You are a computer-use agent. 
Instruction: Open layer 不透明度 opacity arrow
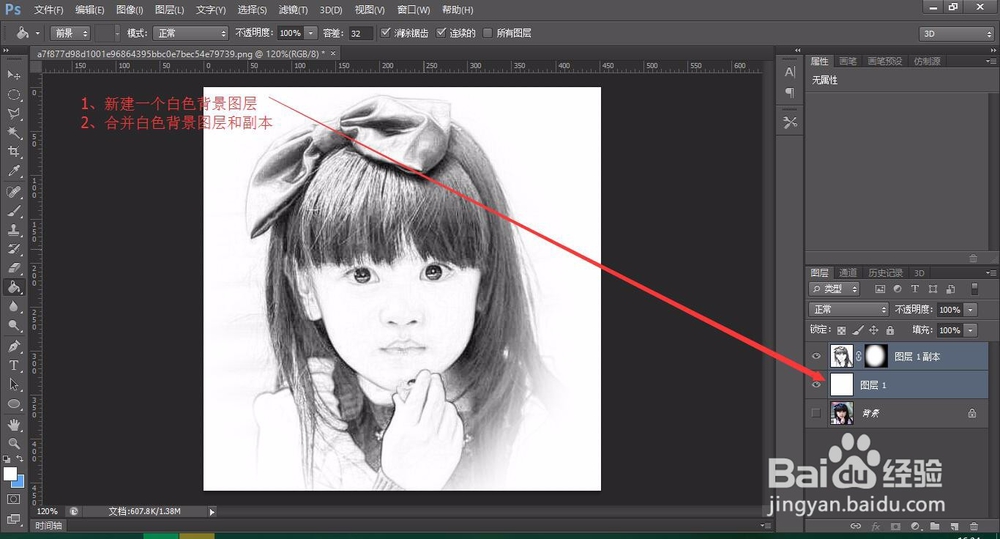pyautogui.click(x=971, y=309)
